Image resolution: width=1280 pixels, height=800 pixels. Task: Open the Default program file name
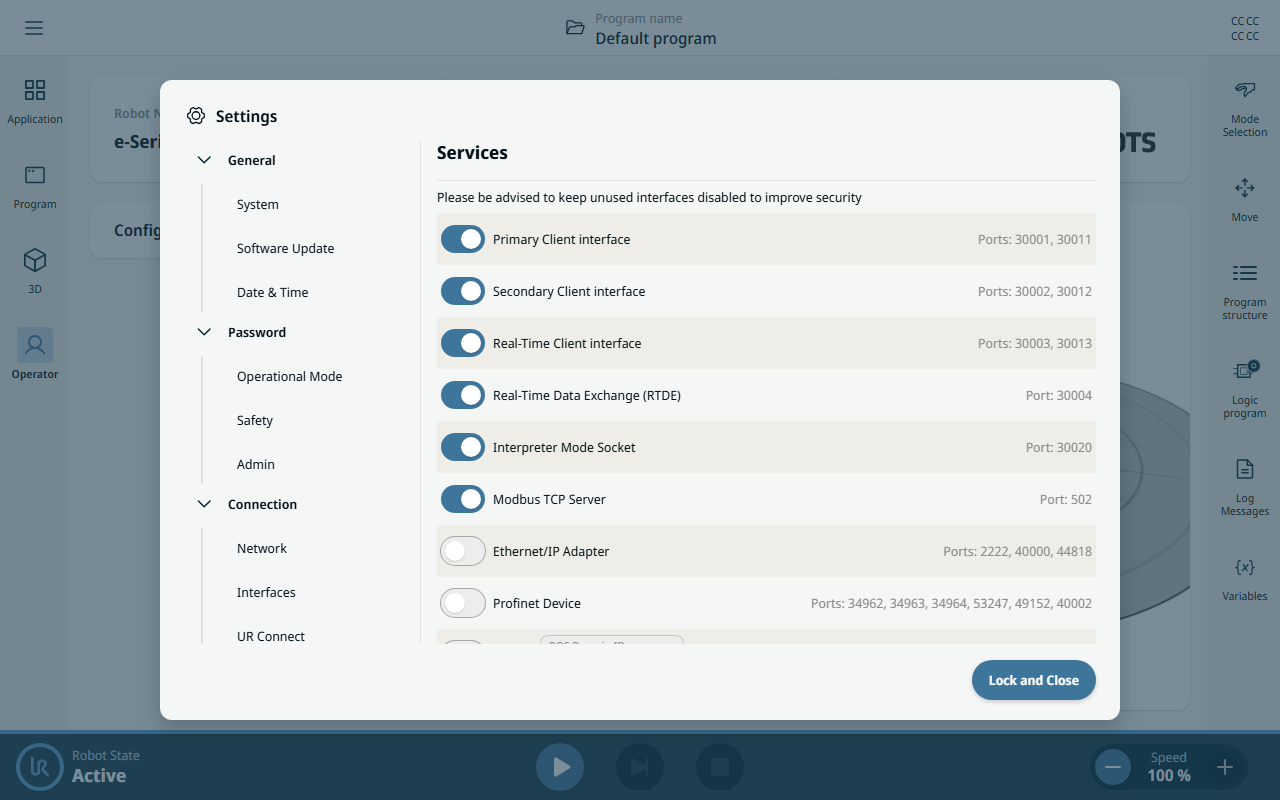click(x=656, y=39)
